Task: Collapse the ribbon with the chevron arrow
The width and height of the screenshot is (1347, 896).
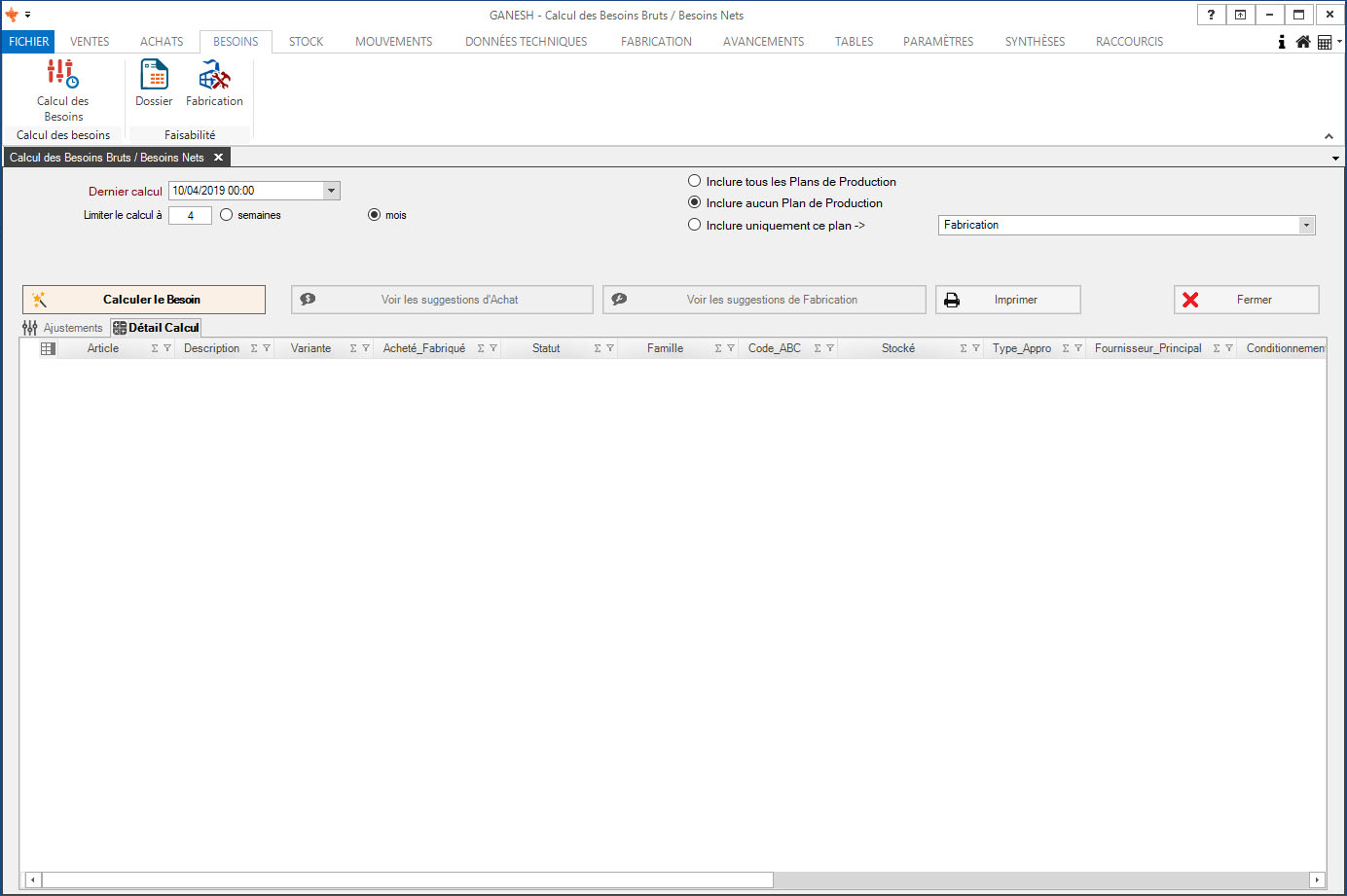Action: click(1329, 136)
